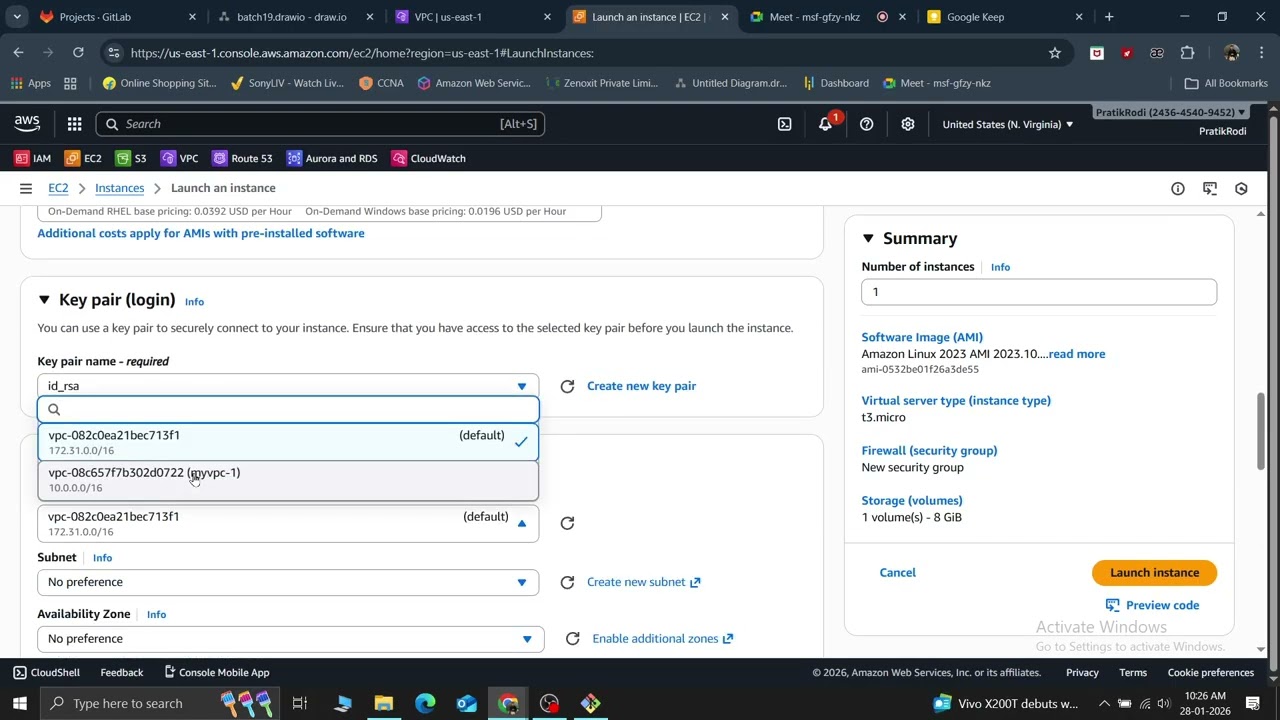
Task: Switch to the batch19.drawio tab
Action: pos(292,17)
